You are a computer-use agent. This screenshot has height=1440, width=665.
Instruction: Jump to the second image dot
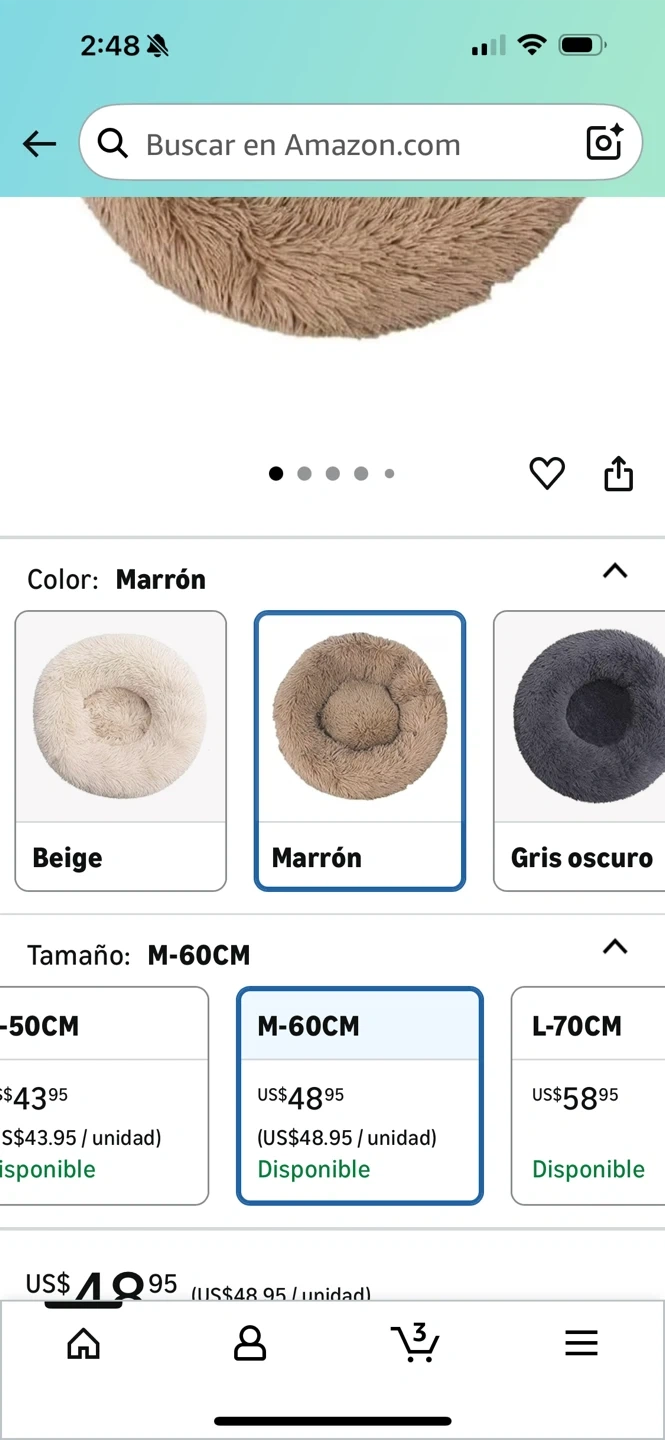coord(304,474)
